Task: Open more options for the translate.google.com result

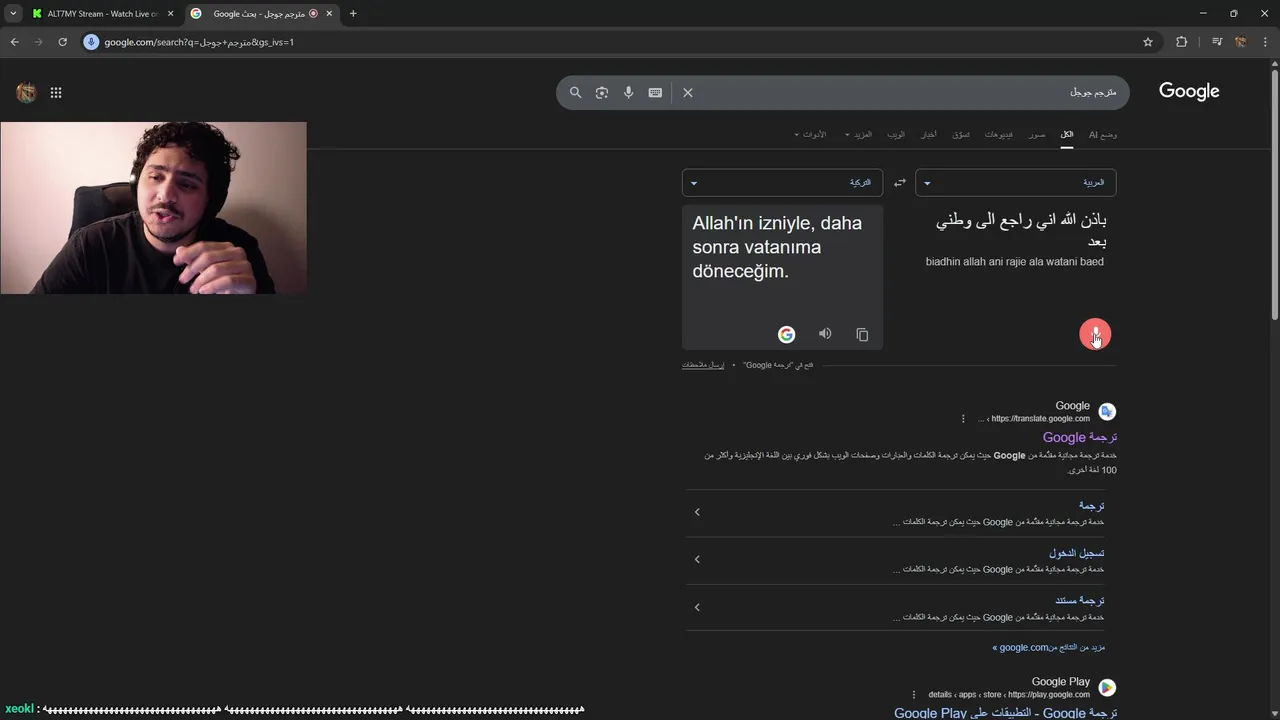Action: [x=963, y=419]
